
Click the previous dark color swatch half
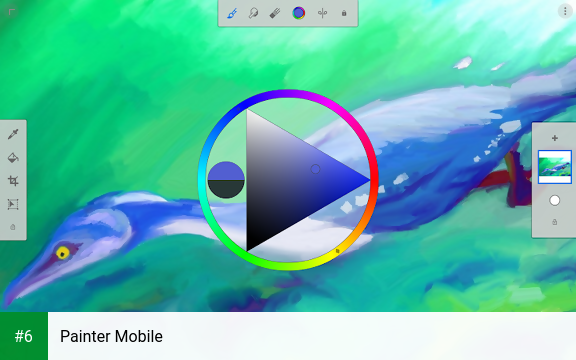click(226, 189)
